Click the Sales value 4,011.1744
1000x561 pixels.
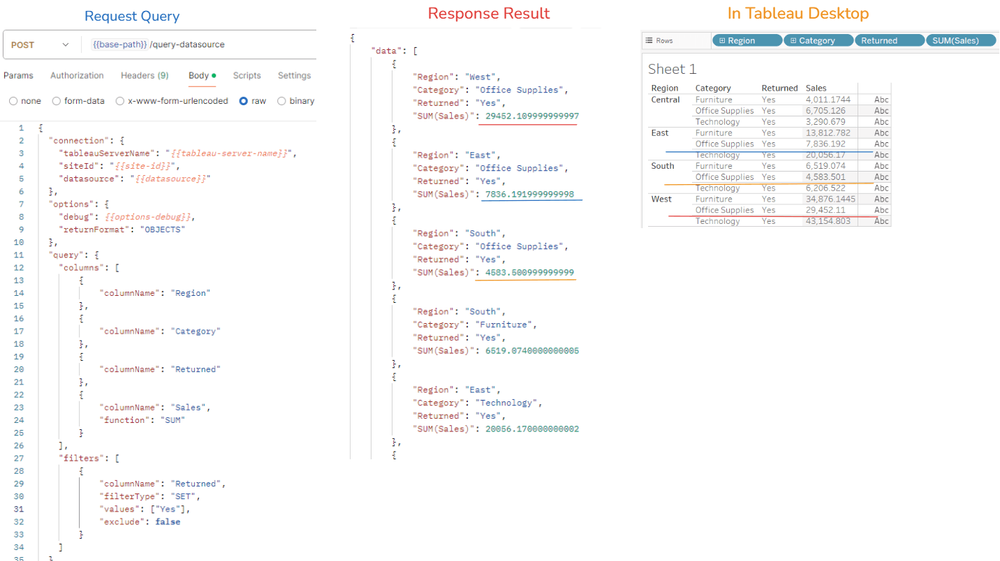828,99
